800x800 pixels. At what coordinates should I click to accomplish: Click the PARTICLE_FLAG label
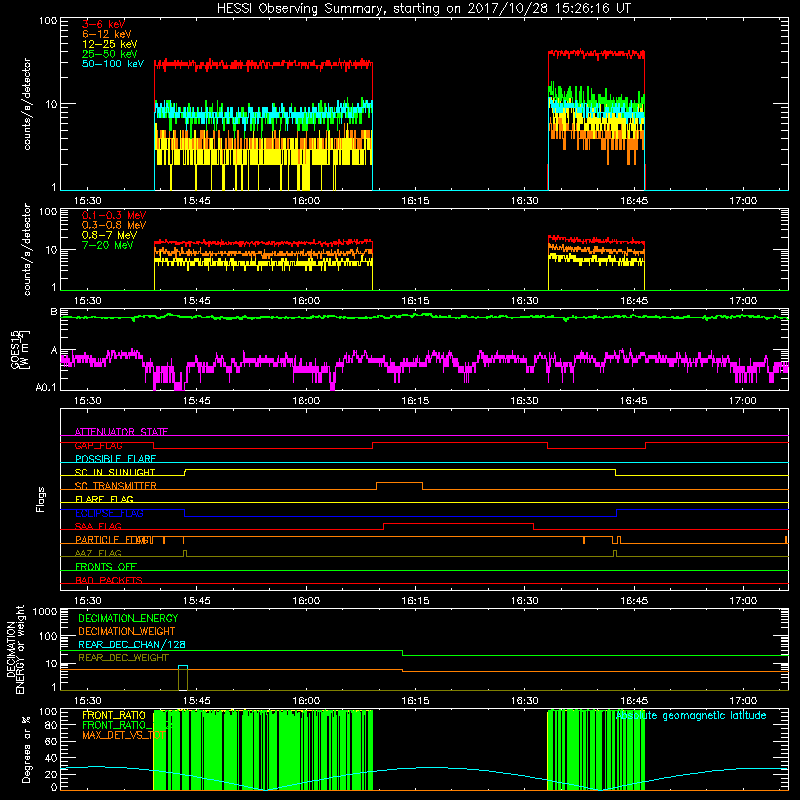tap(113, 540)
